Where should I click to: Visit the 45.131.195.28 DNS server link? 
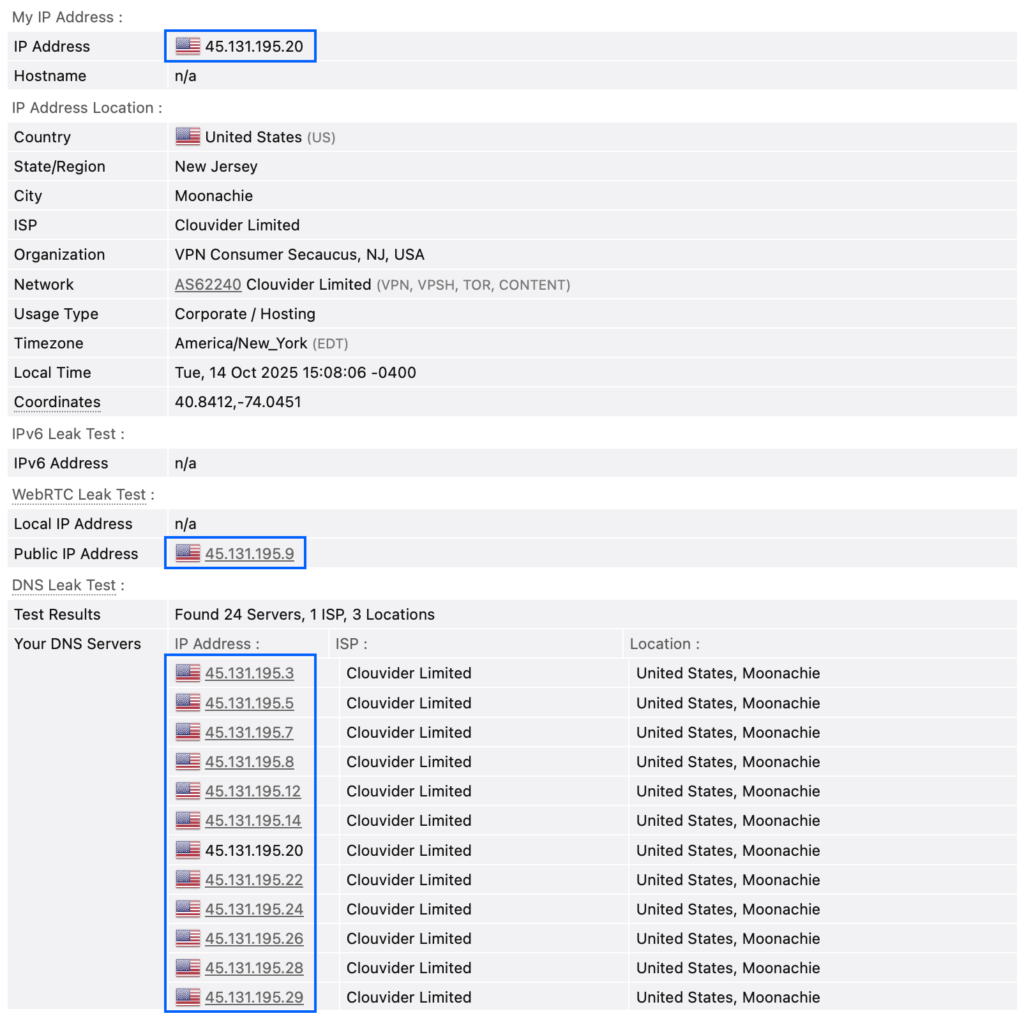[253, 968]
